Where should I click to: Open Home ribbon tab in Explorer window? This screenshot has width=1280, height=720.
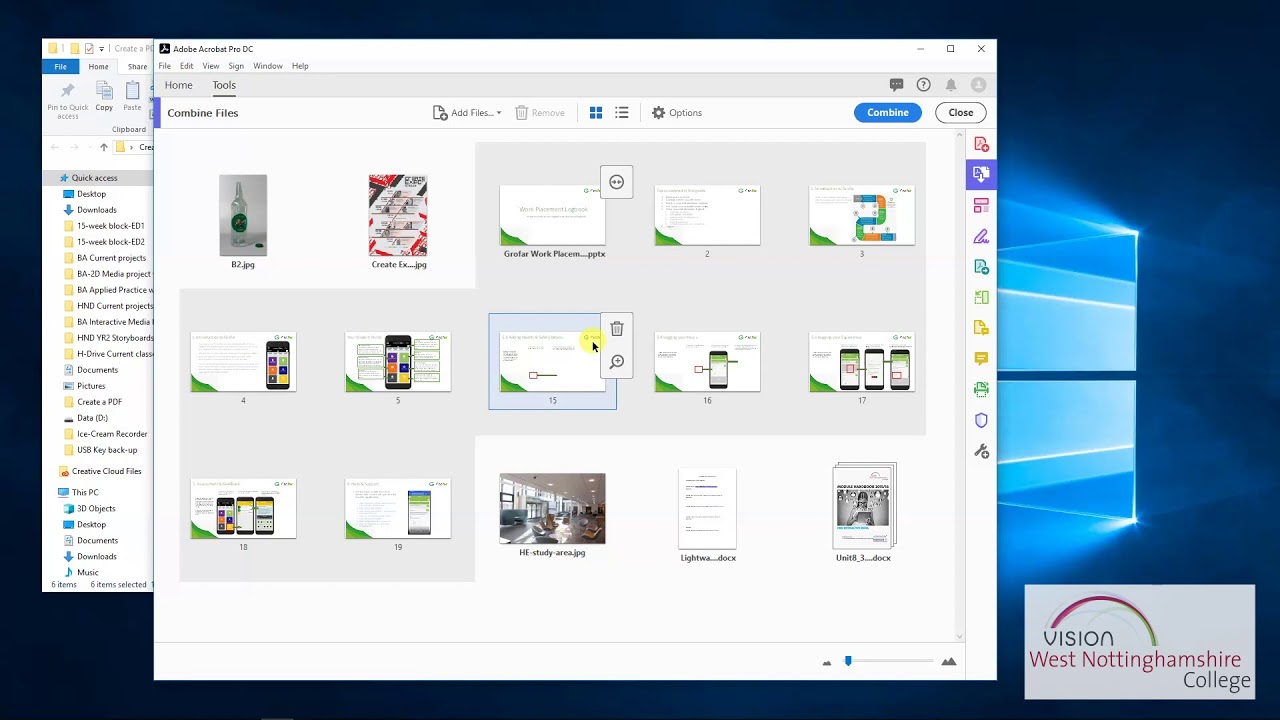pyautogui.click(x=98, y=67)
